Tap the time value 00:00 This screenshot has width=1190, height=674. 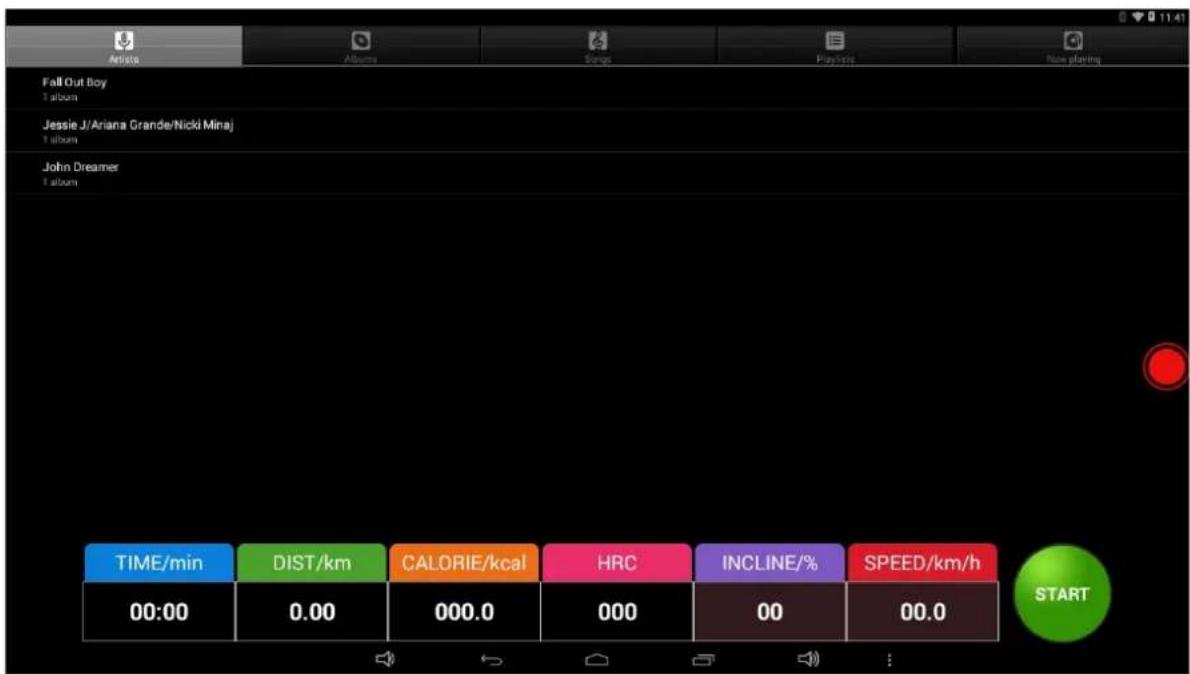(x=159, y=612)
